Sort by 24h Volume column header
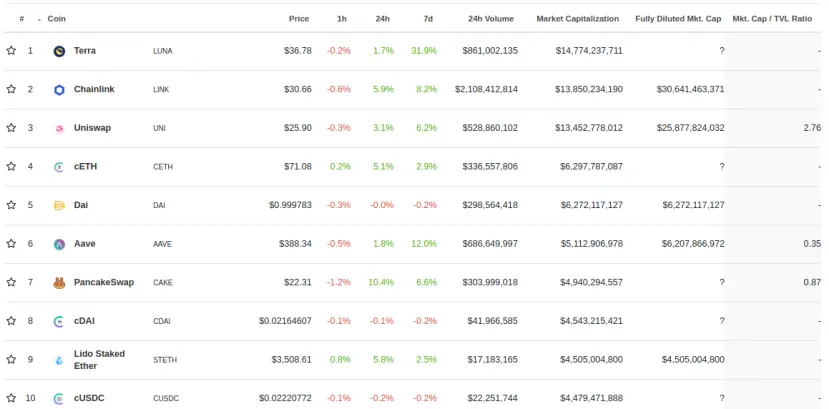 click(x=491, y=18)
